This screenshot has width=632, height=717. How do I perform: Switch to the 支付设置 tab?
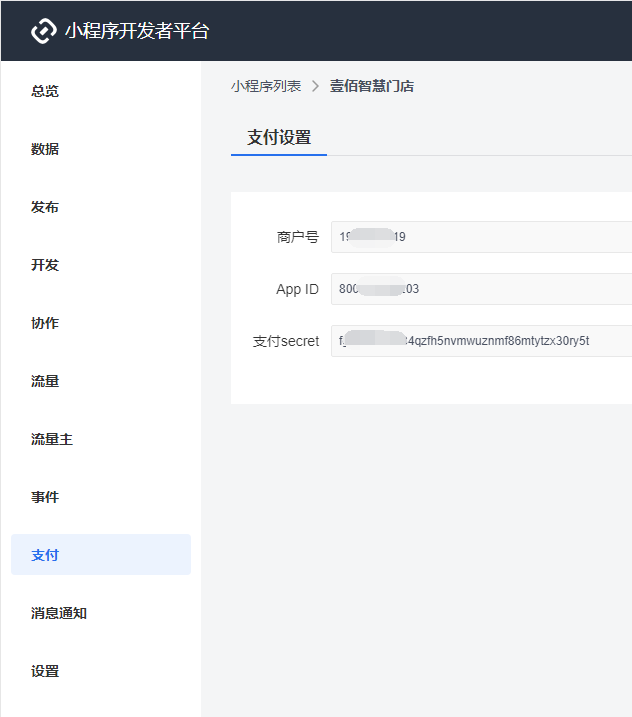[x=279, y=137]
